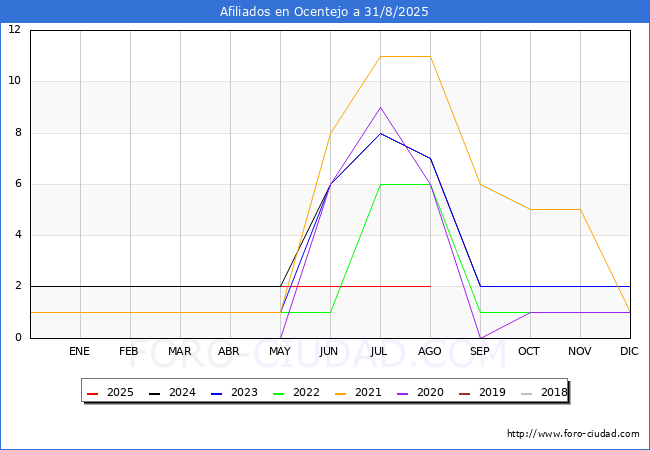Viewport: 650px width, 450px height.
Task: Click the purple 2020 line peak at July
Action: click(x=380, y=107)
